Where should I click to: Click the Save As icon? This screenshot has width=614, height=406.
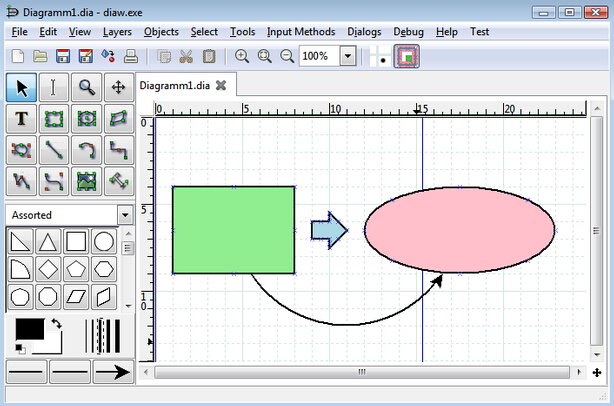pos(86,56)
